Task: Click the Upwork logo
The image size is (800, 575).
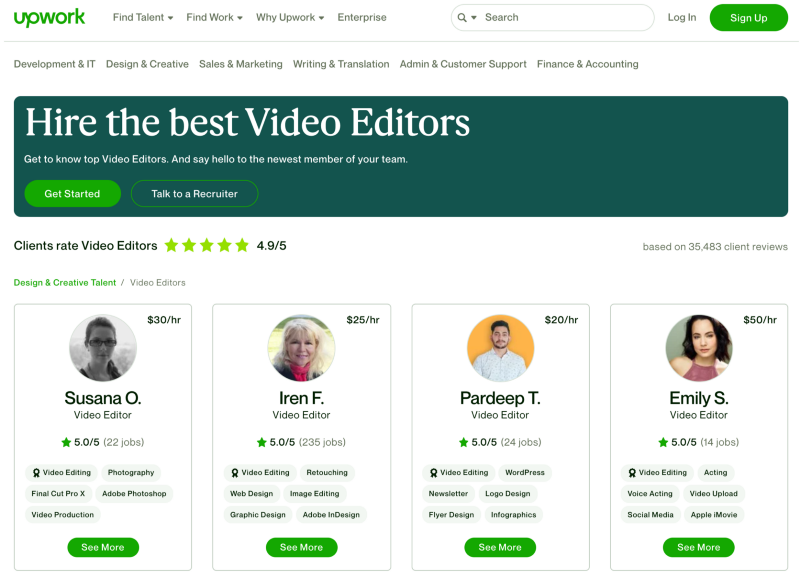Action: 49,17
